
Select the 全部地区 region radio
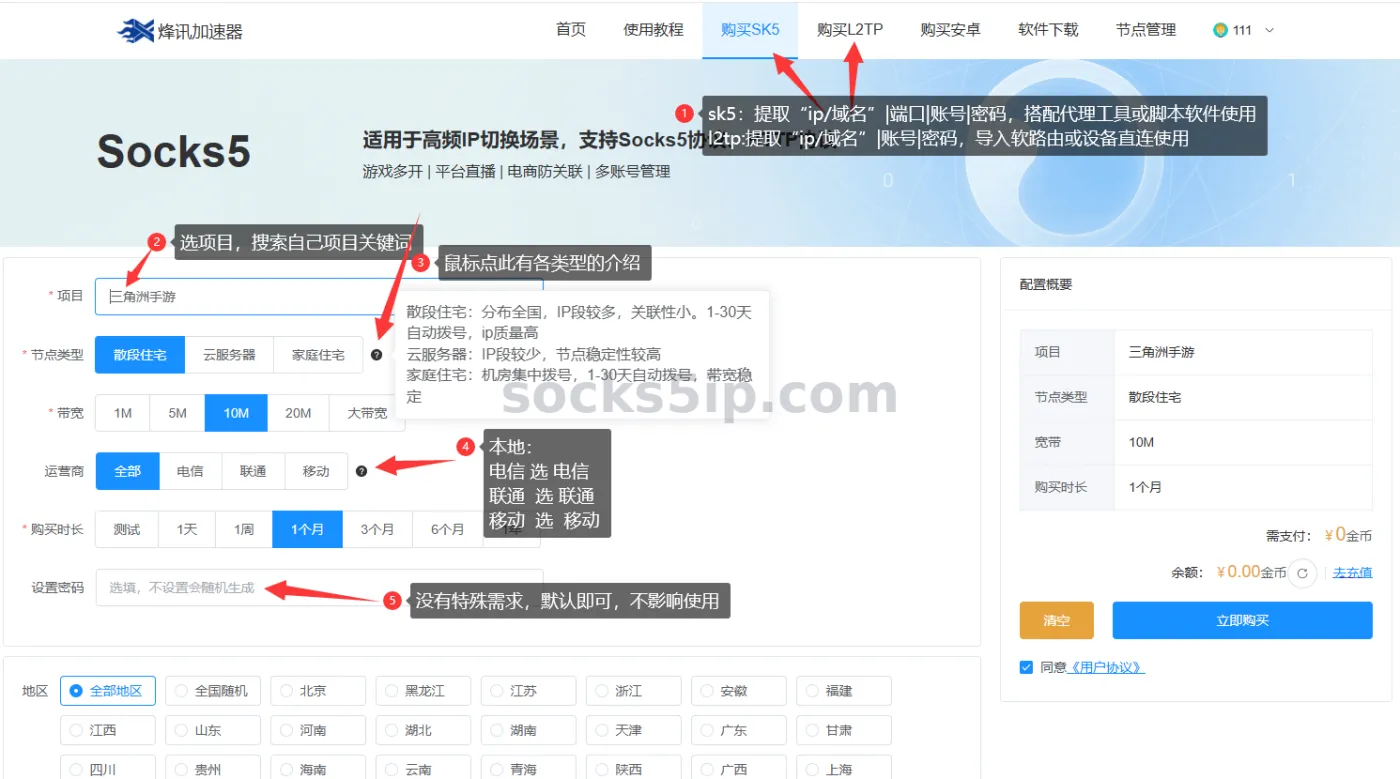107,691
